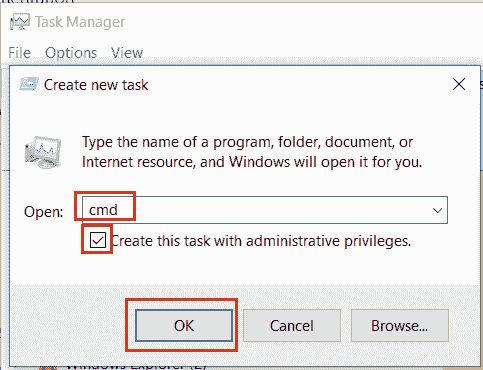Click the Task Manager icon in title bar
Screen dimensions: 483x370
[20, 22]
